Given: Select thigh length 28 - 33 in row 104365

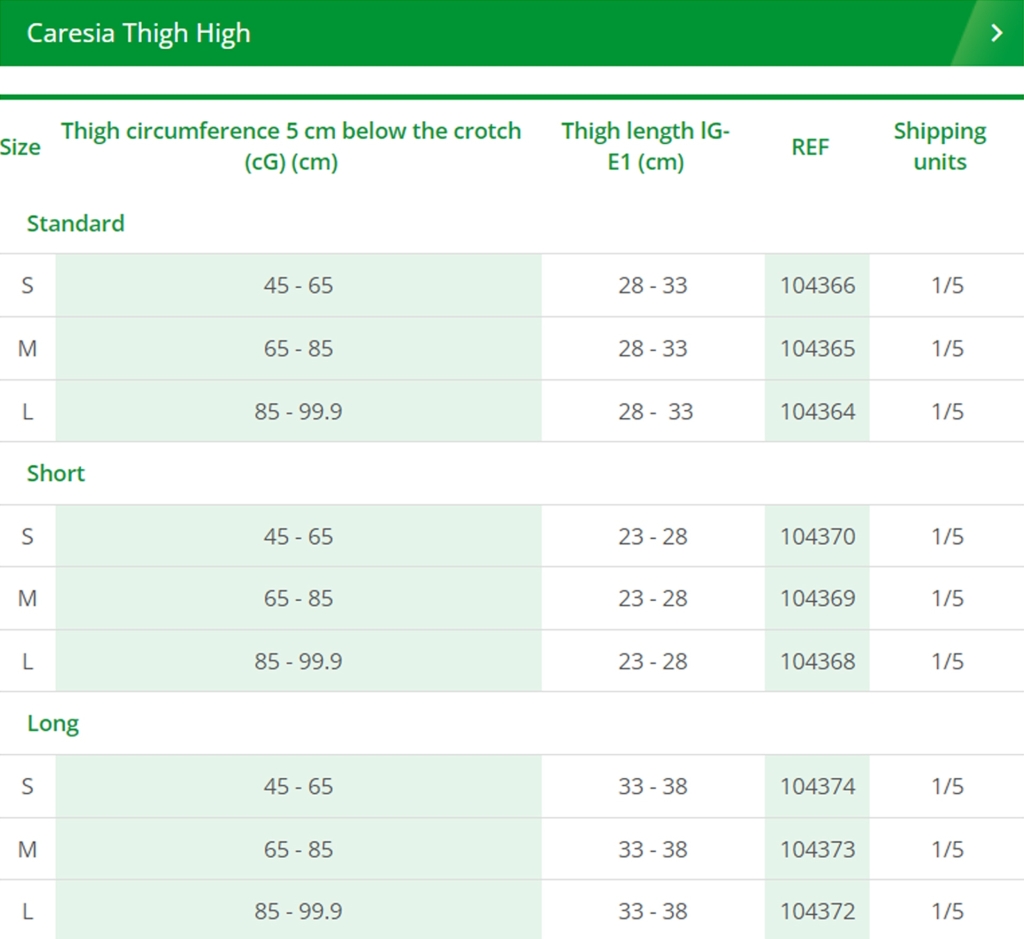Looking at the screenshot, I should coord(653,349).
